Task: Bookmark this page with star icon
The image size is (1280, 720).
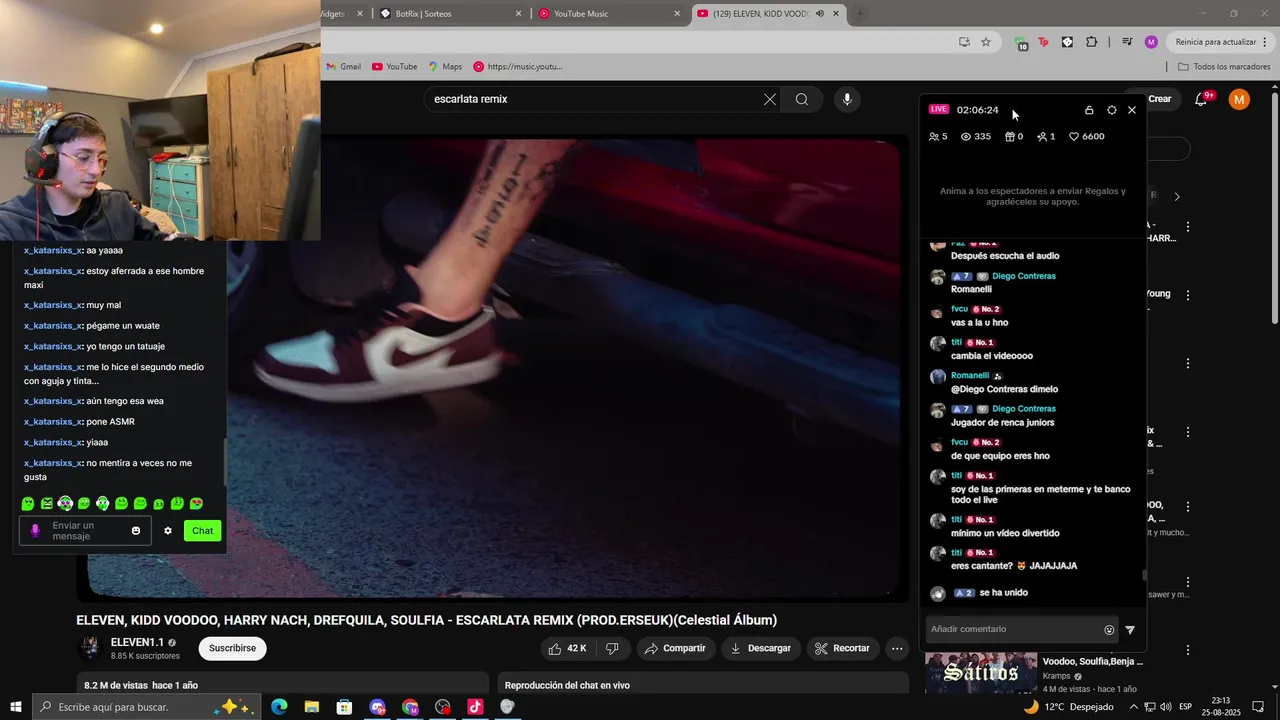Action: pos(986,42)
